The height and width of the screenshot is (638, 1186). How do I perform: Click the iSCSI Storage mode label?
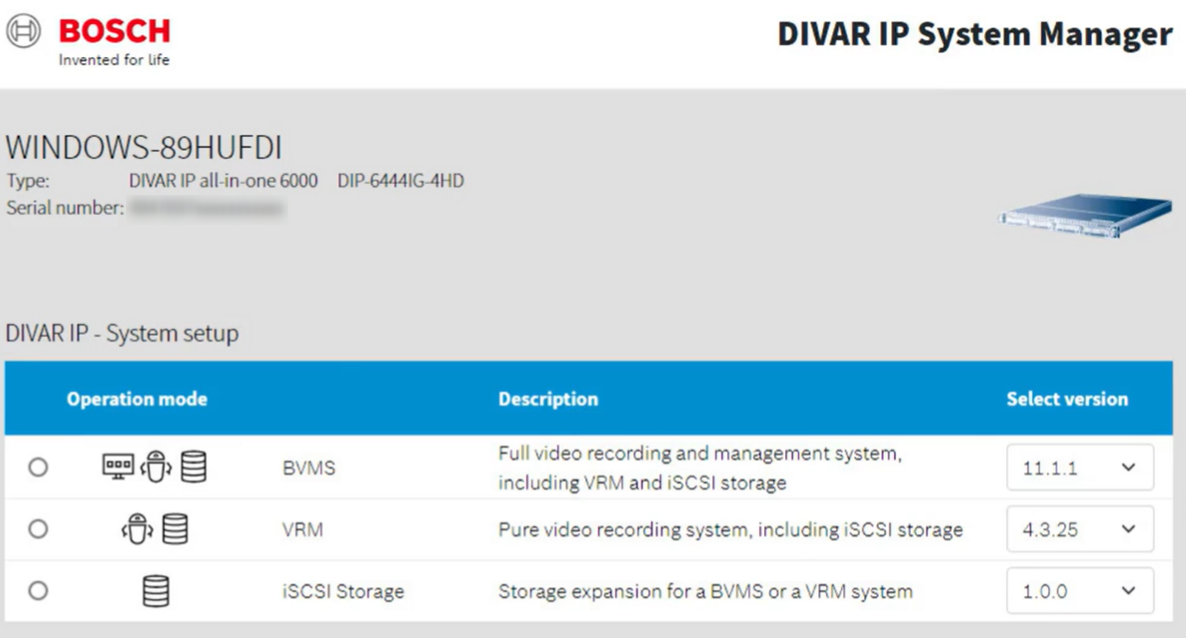click(343, 591)
